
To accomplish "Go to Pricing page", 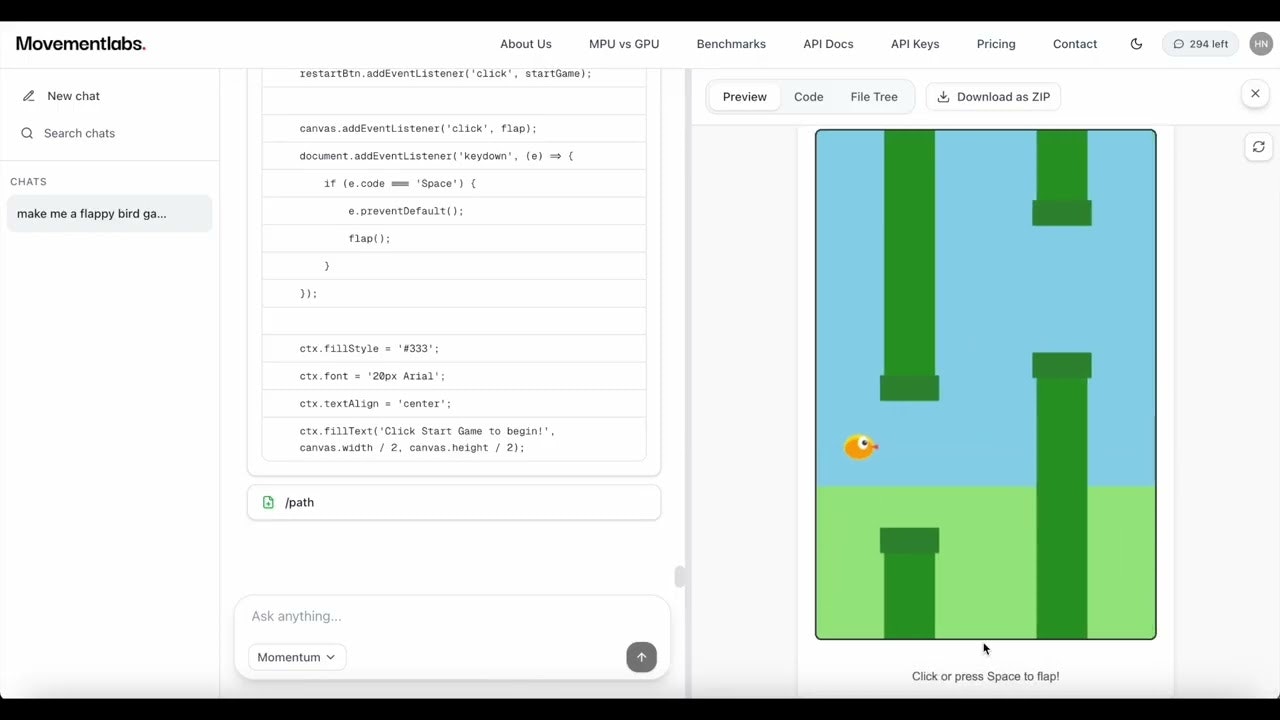I will 996,44.
